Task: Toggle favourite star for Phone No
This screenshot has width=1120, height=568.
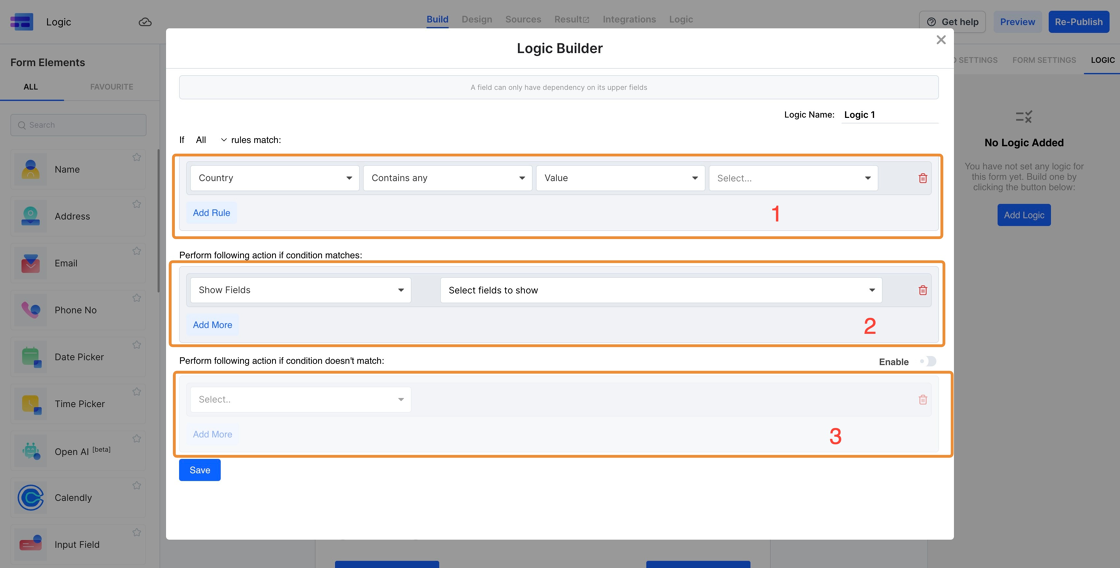Action: pyautogui.click(x=137, y=298)
